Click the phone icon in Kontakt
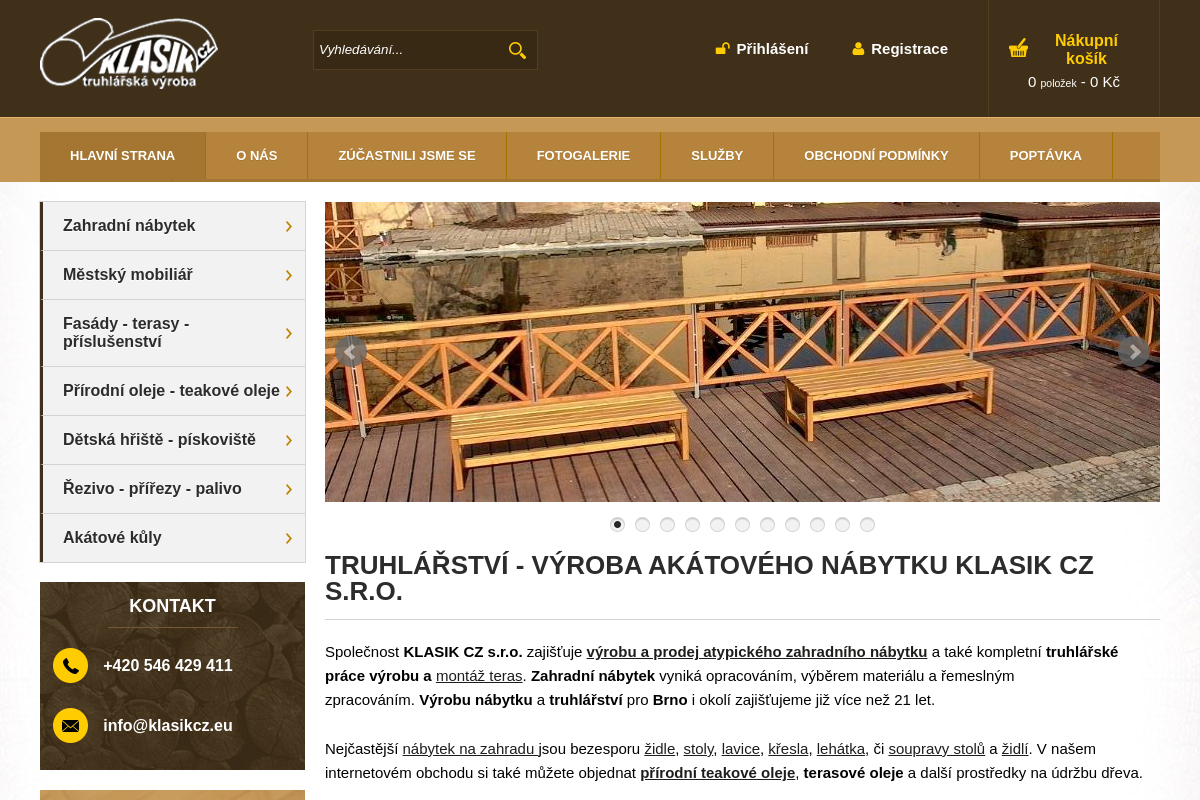This screenshot has width=1200, height=800. [70, 666]
